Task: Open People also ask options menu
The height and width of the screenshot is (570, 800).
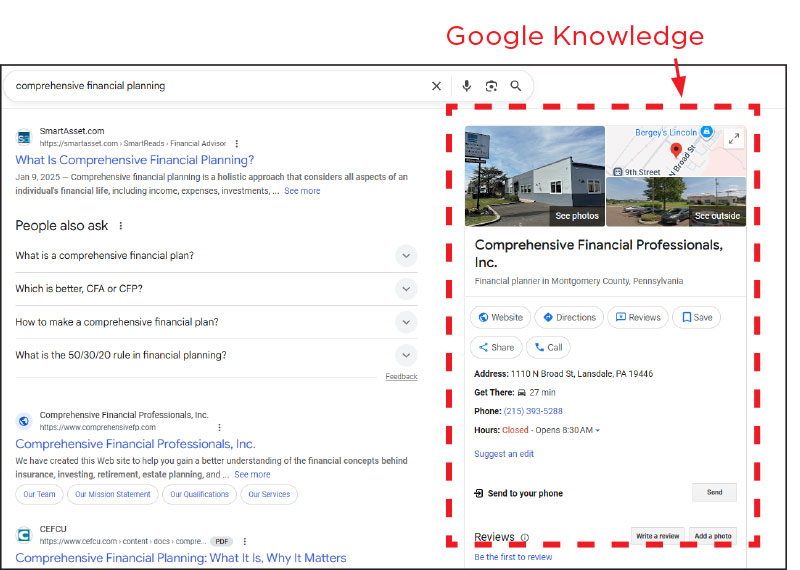Action: tap(121, 226)
